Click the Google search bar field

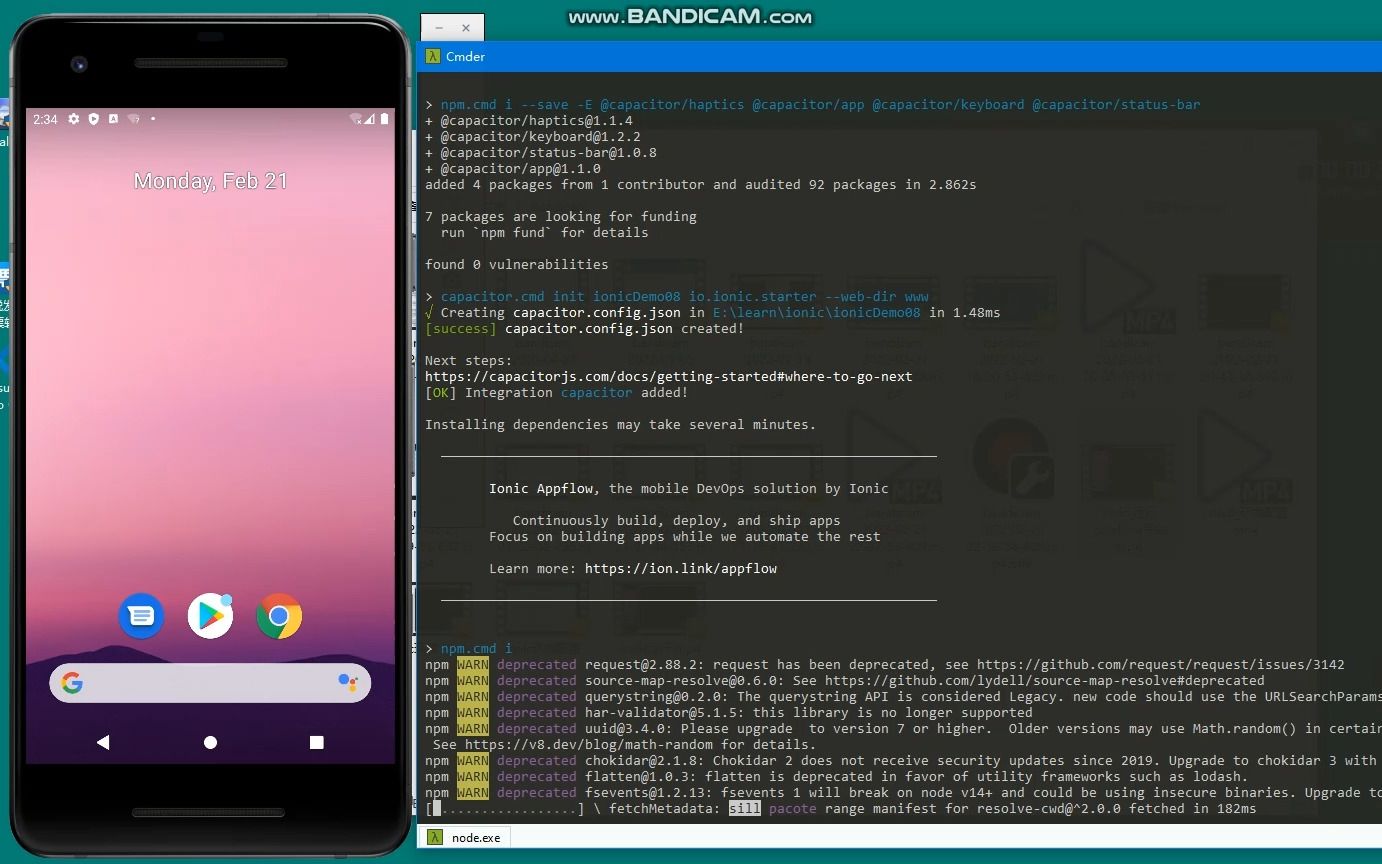pos(210,683)
